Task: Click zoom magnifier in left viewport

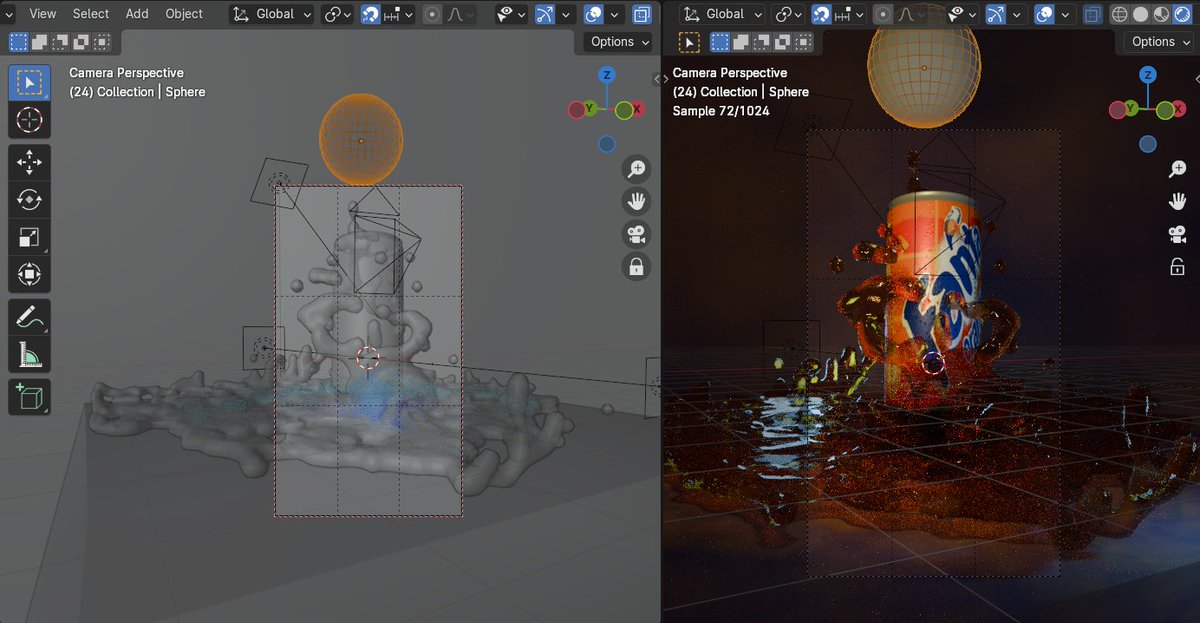Action: [x=636, y=169]
